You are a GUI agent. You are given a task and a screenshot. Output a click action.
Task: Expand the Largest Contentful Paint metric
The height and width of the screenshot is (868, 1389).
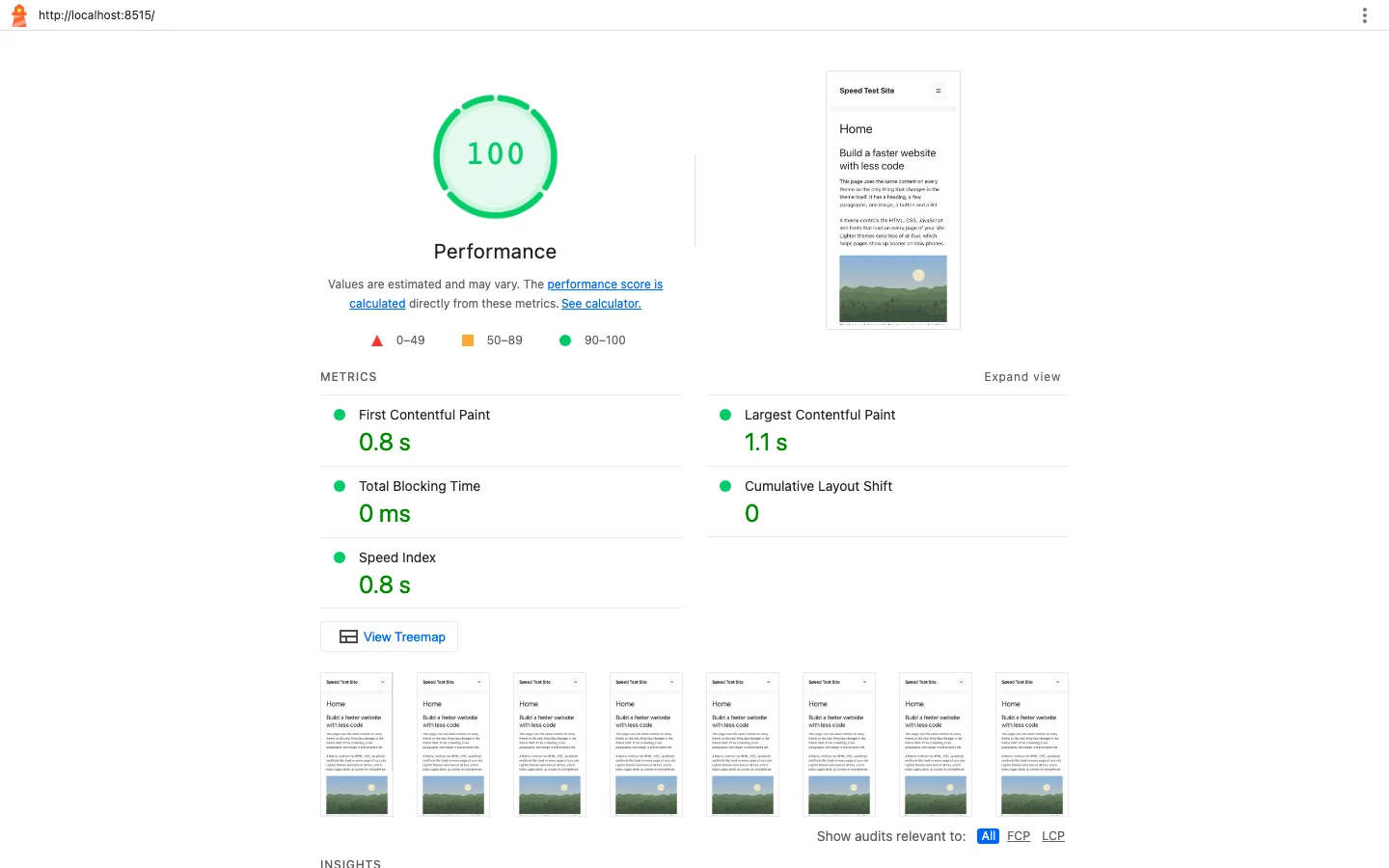(x=887, y=430)
